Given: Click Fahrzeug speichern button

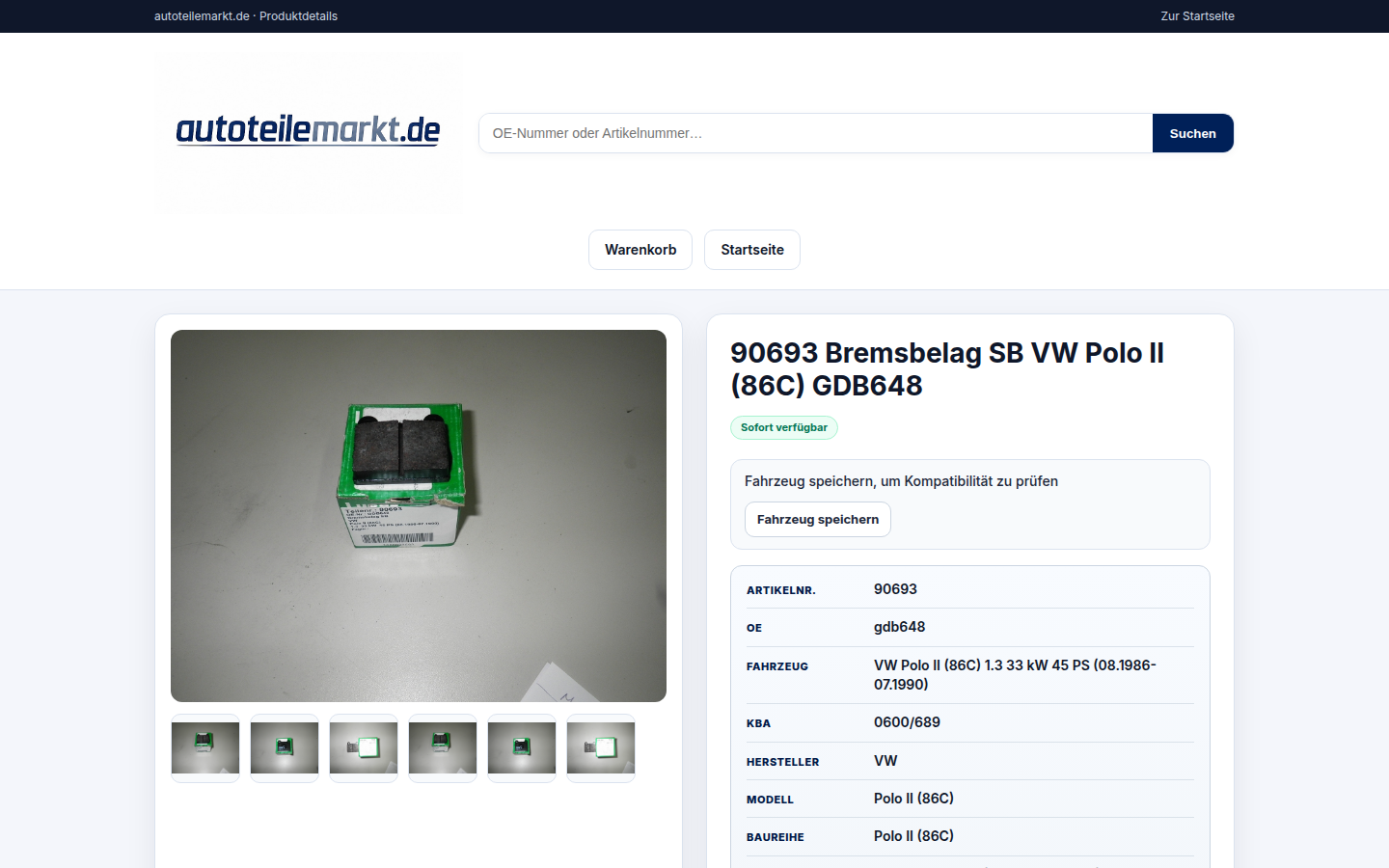Looking at the screenshot, I should [818, 520].
